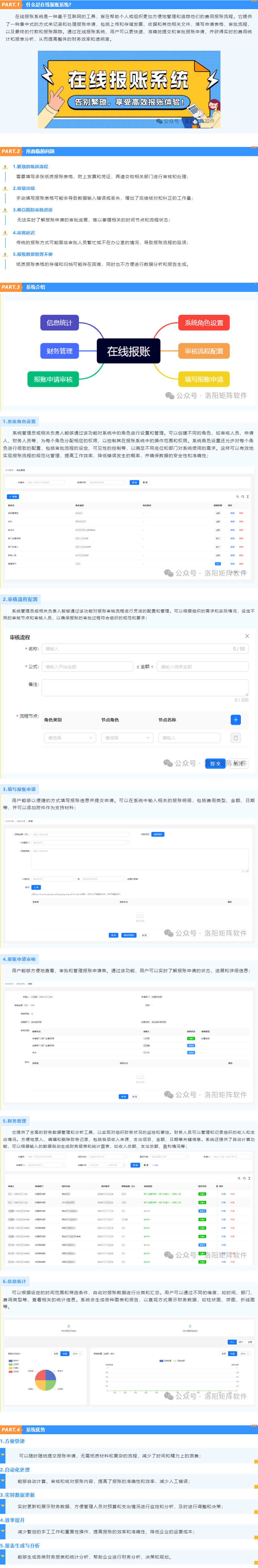Click the 3.实时数据更新 advantage heading

(x=18, y=1495)
